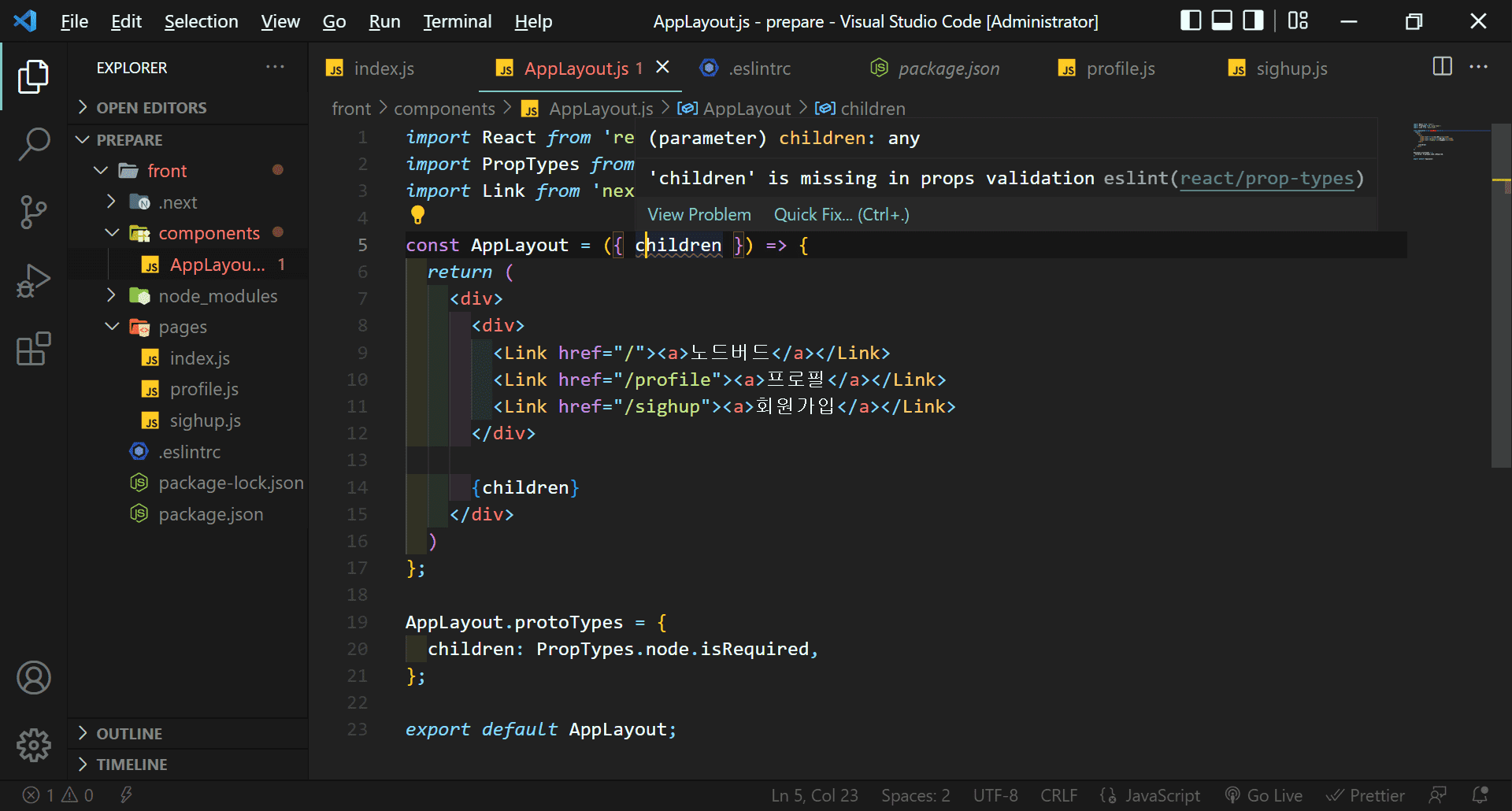
Task: Open the Extensions view
Action: tap(34, 349)
